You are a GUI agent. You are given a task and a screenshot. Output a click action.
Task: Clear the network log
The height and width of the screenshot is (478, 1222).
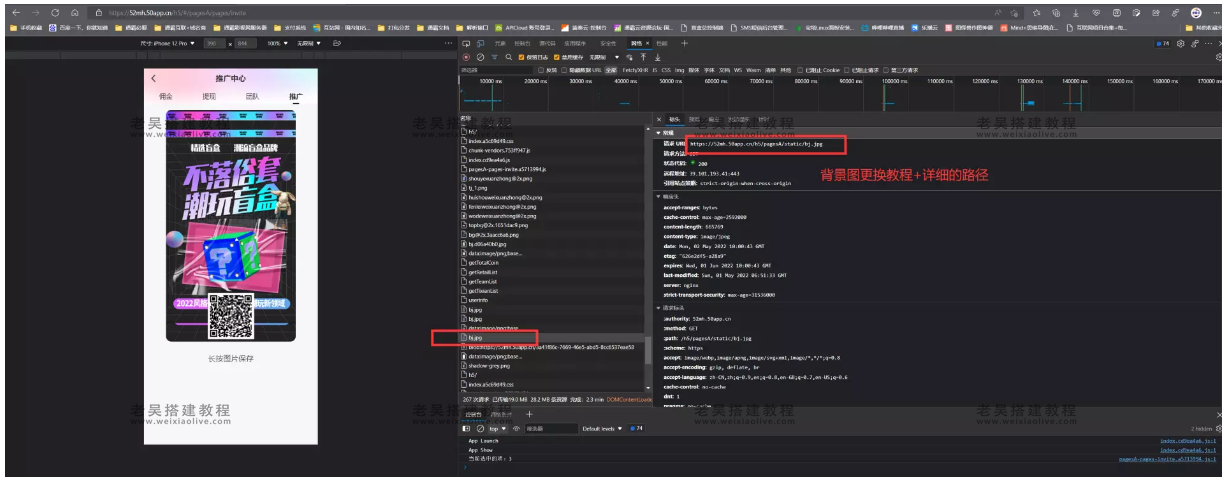[x=480, y=57]
